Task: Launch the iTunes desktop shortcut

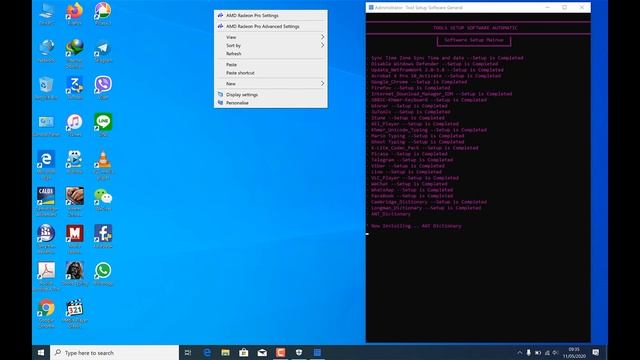Action: [x=74, y=125]
